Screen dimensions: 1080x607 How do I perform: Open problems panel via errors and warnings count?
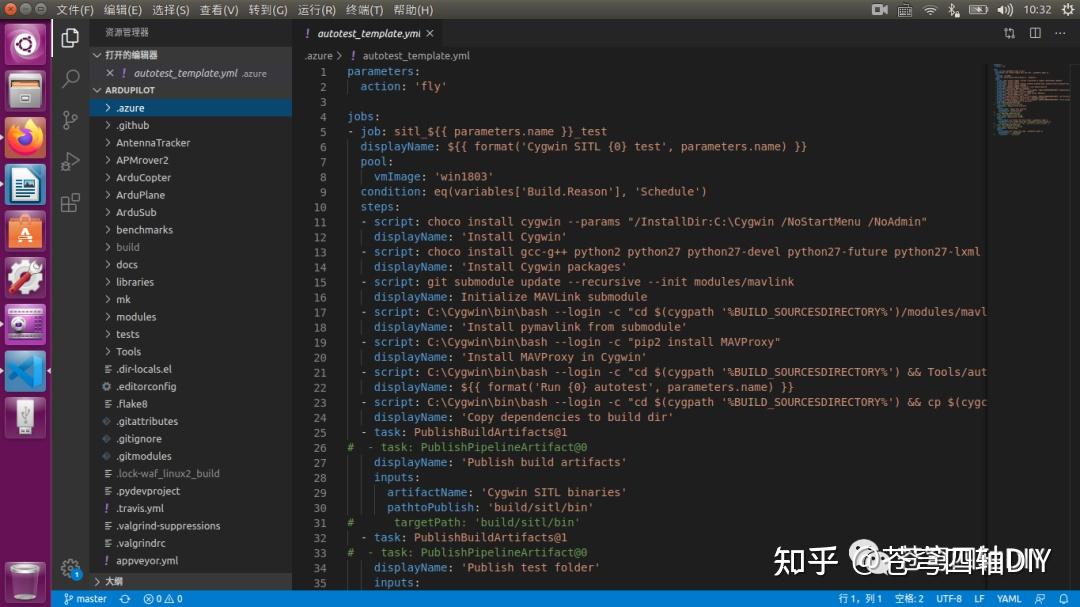pyautogui.click(x=163, y=599)
